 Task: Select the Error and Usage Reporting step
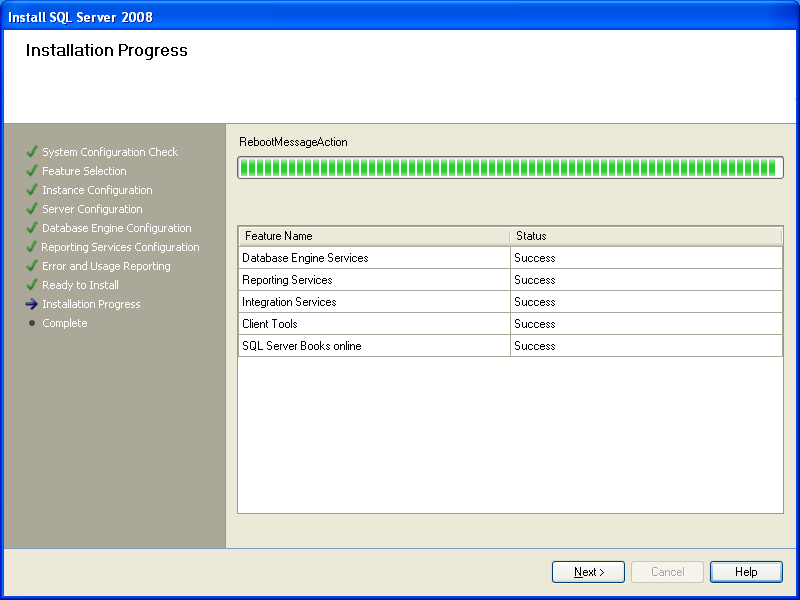(106, 266)
